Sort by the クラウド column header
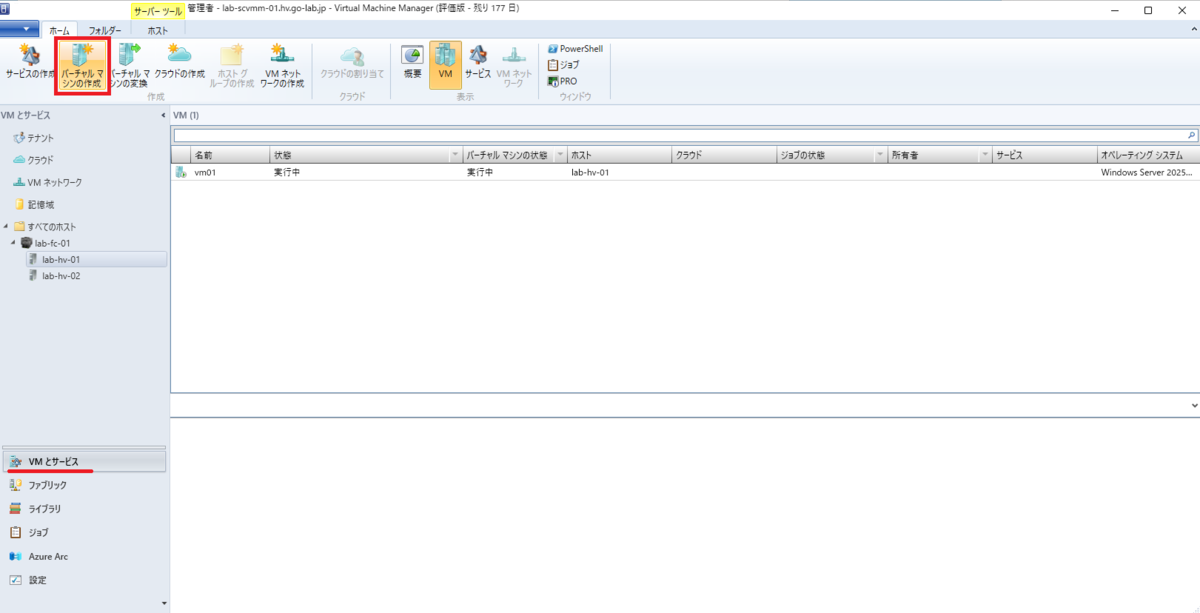Screen dimensions: 1200x613 click(x=723, y=156)
